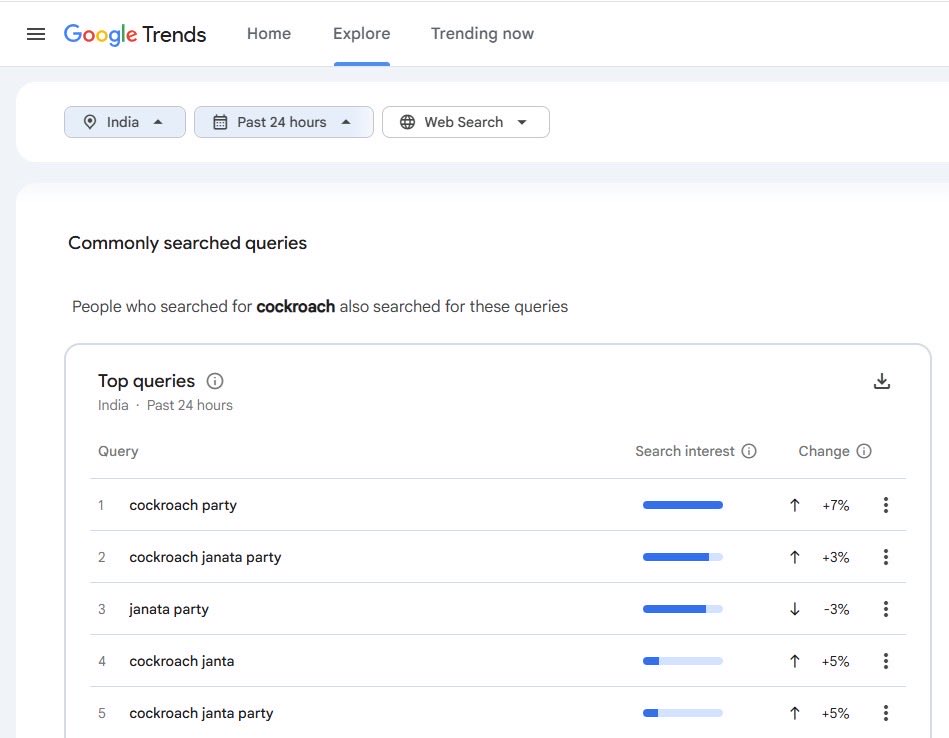Viewport: 949px width, 738px height.
Task: Open the cockroach janta party query
Action: click(201, 713)
